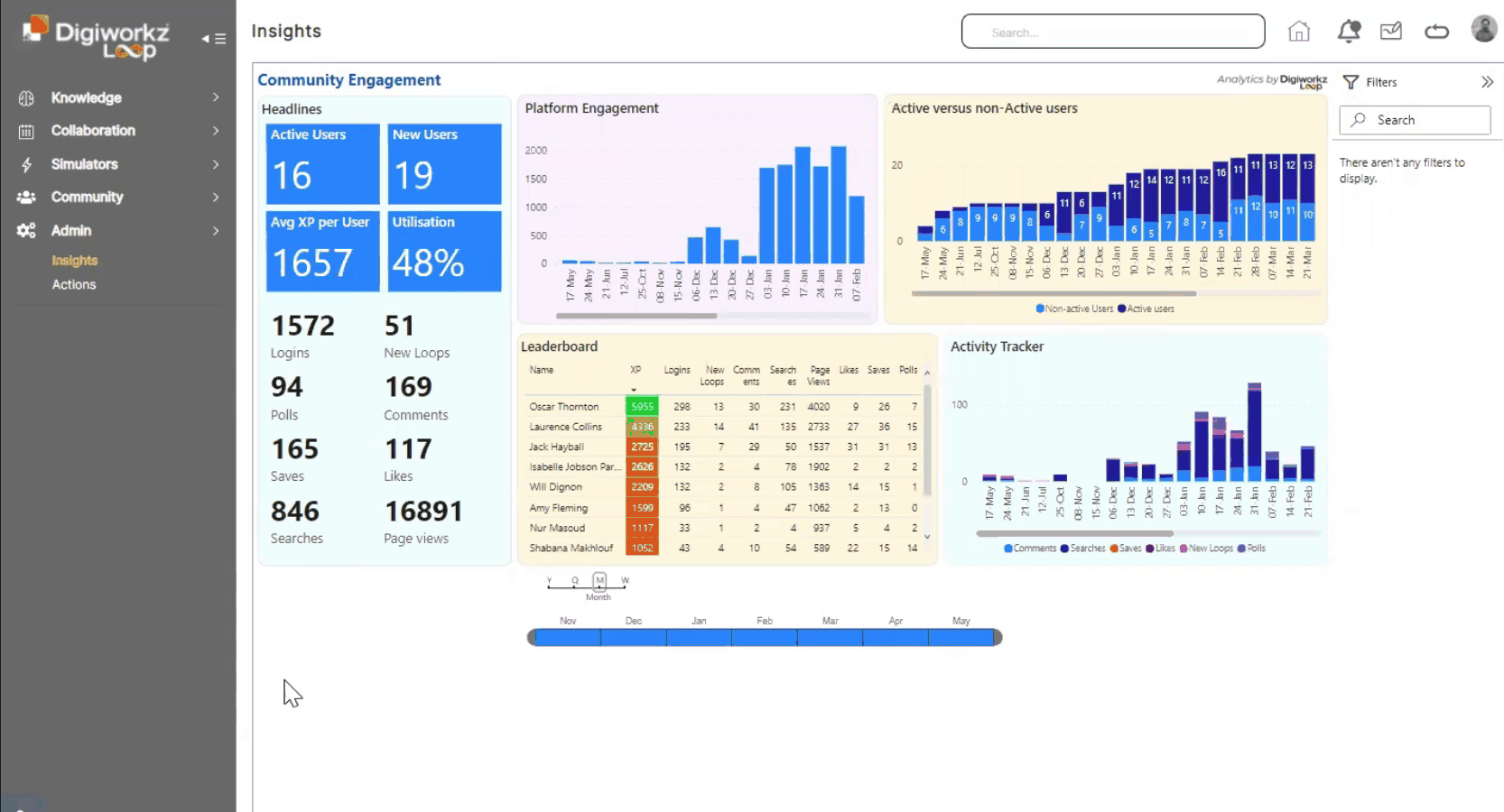Toggle the Comments legend item in Activity Tracker

(1030, 549)
